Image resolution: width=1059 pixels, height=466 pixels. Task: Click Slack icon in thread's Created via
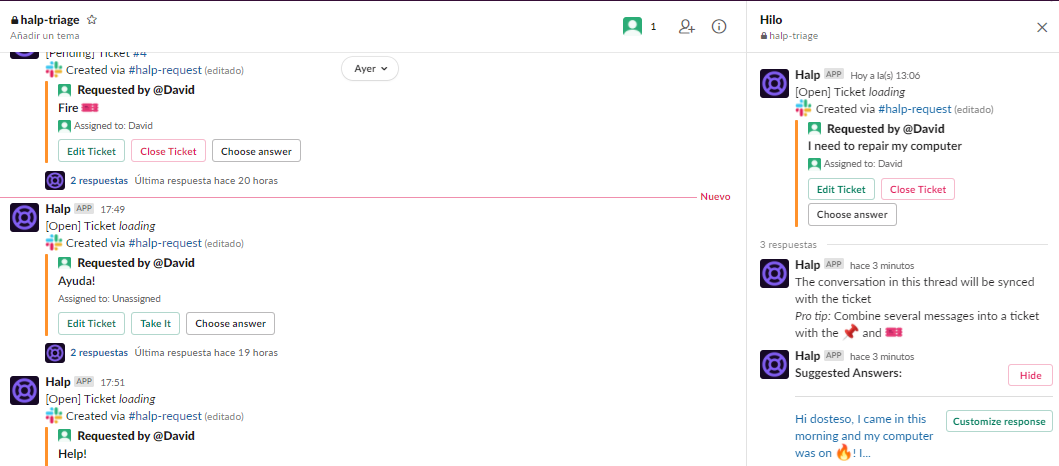(x=803, y=109)
